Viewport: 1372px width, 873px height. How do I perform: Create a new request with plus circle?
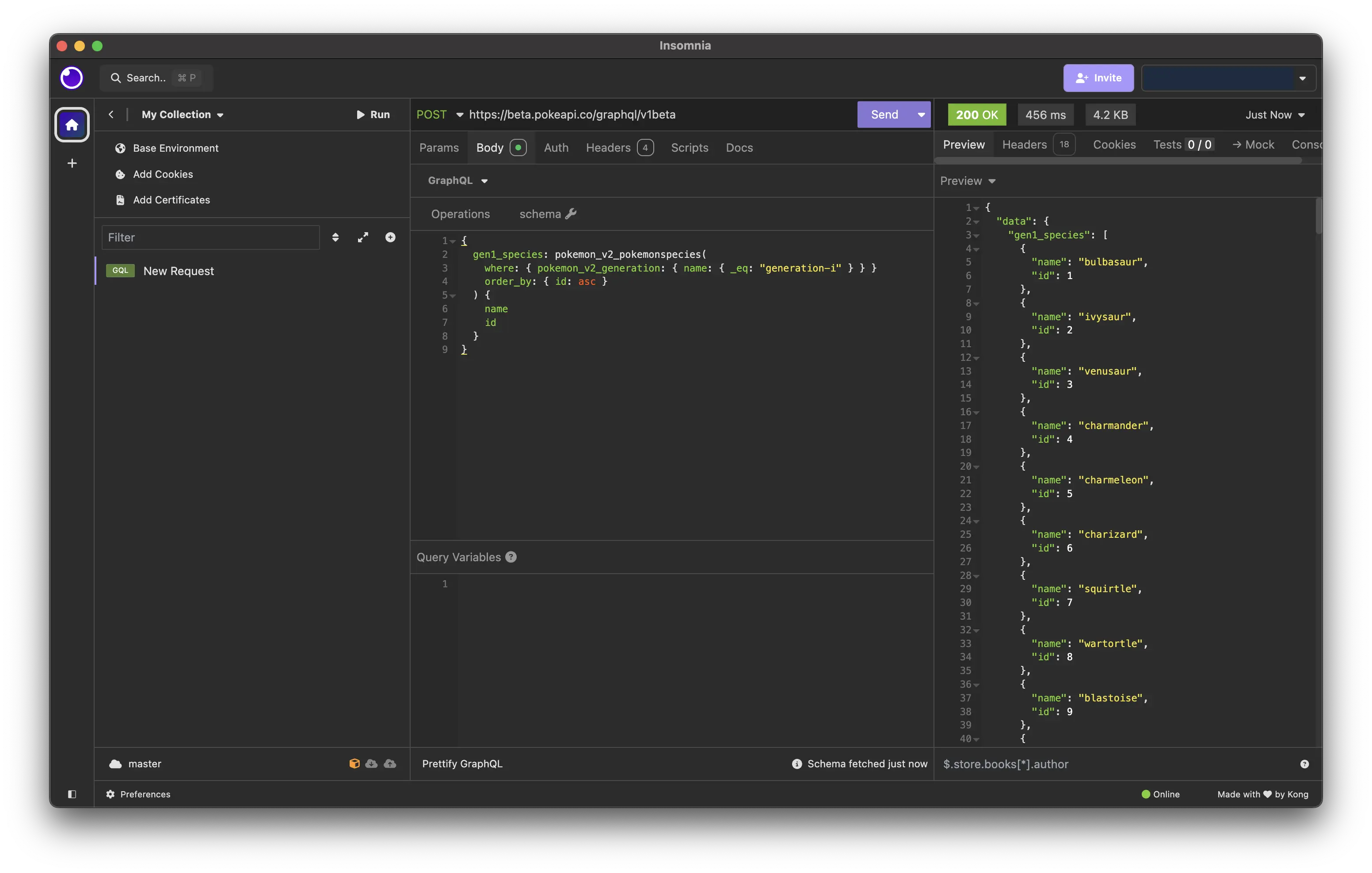[x=390, y=237]
